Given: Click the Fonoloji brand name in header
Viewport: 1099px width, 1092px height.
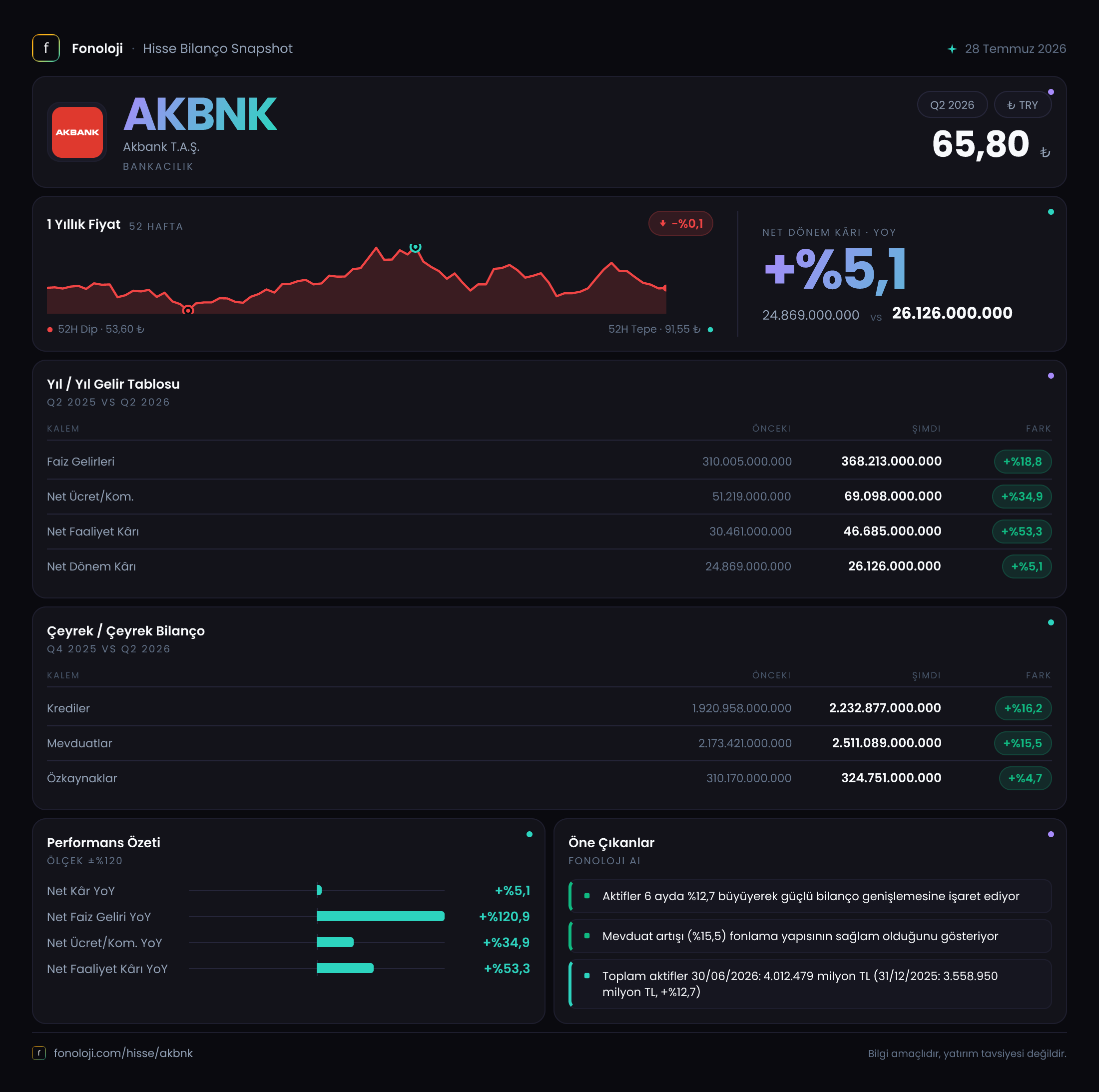Looking at the screenshot, I should 97,48.
